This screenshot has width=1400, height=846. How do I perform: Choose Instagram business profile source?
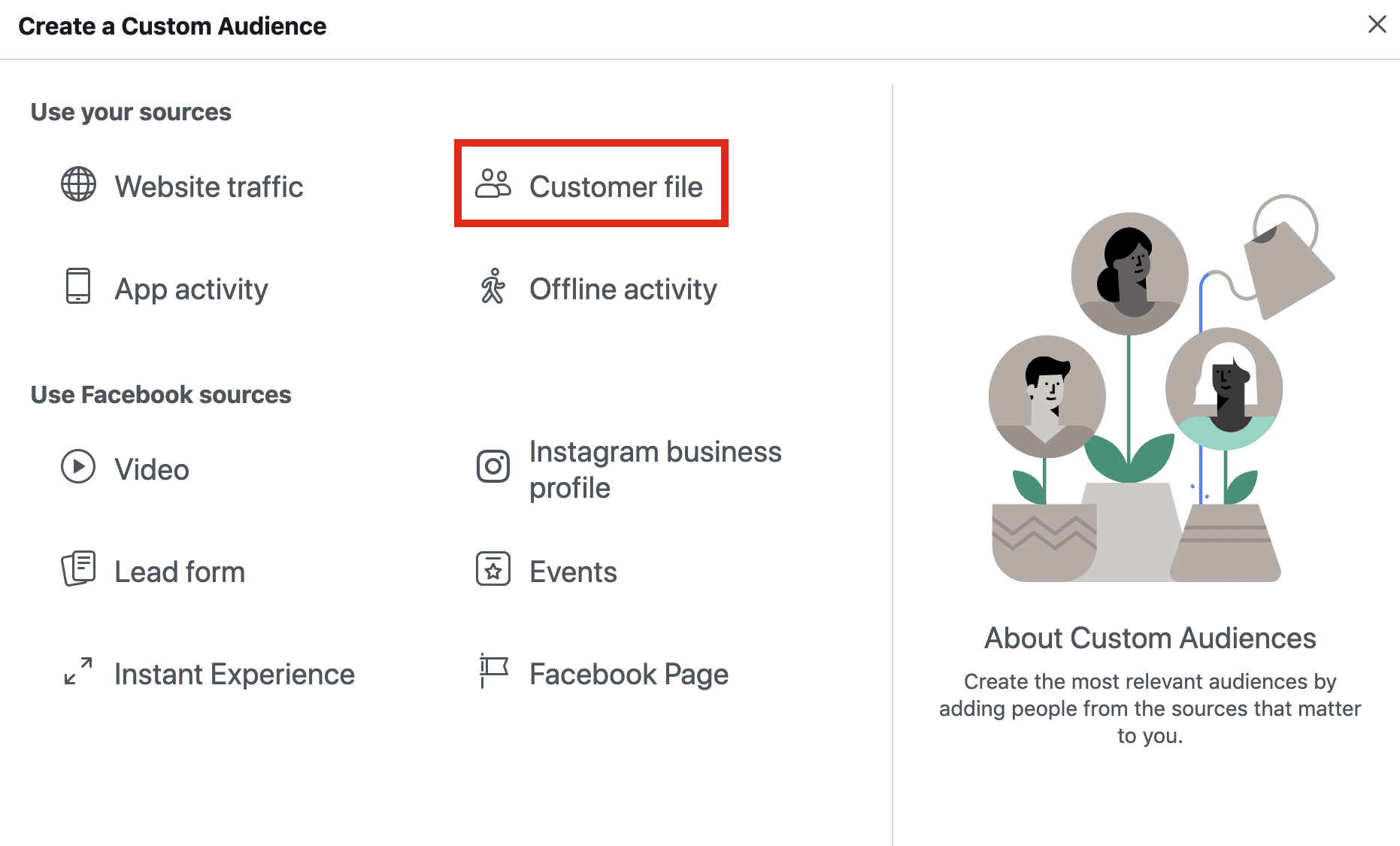tap(655, 468)
